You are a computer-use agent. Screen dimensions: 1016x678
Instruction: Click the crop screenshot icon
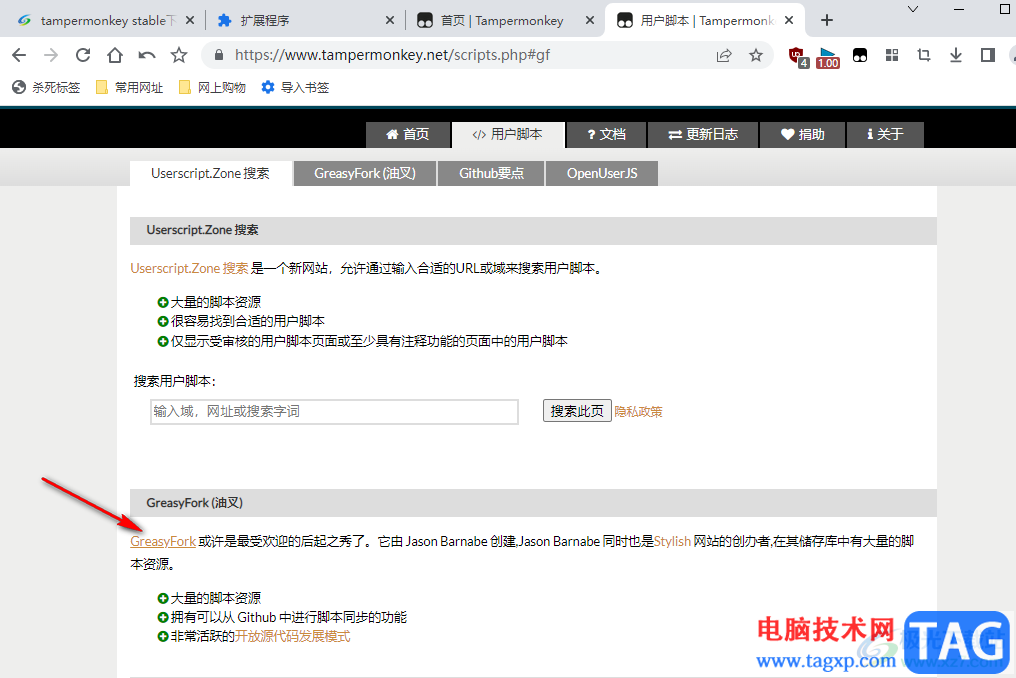924,55
